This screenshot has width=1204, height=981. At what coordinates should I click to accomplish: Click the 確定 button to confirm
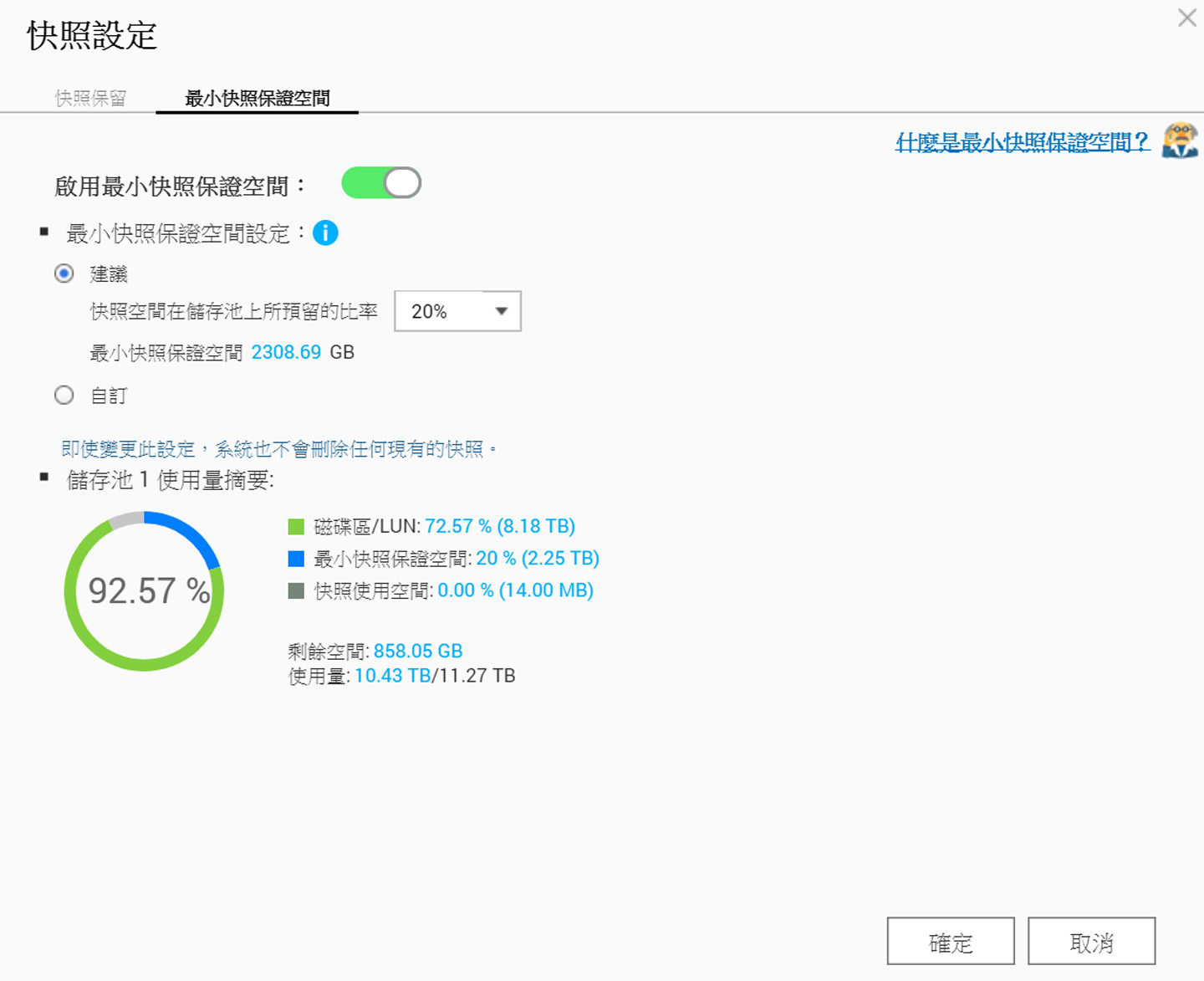tap(951, 941)
